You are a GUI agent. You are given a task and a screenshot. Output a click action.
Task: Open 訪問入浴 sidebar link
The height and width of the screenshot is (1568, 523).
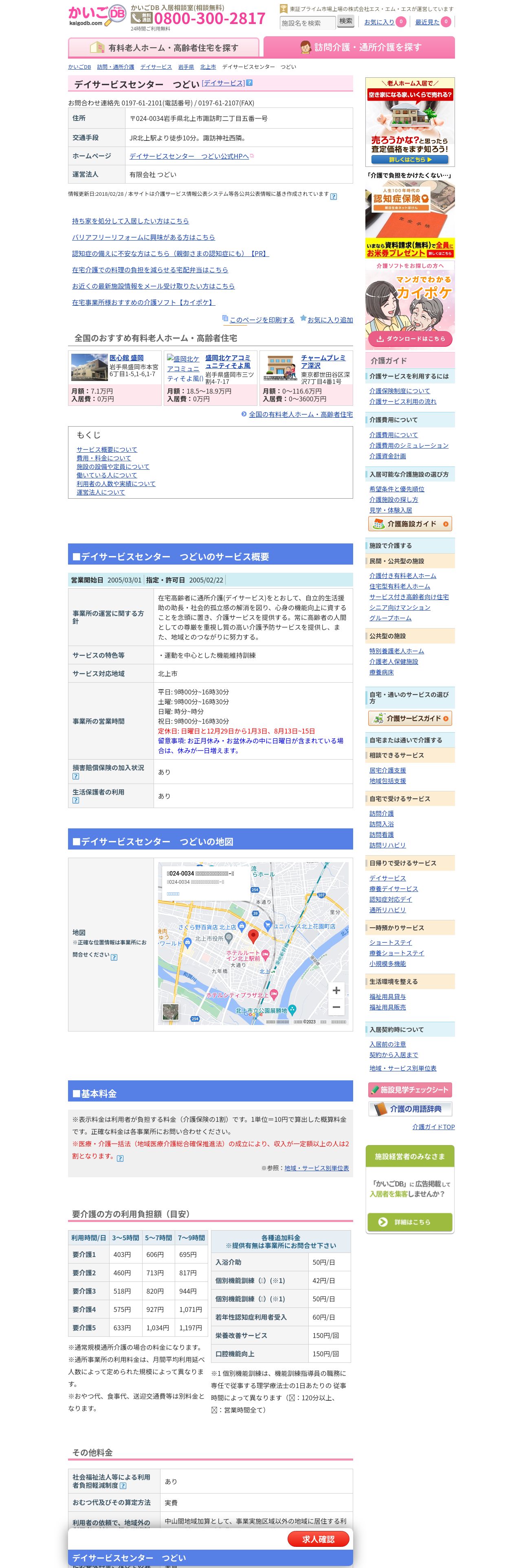(381, 824)
